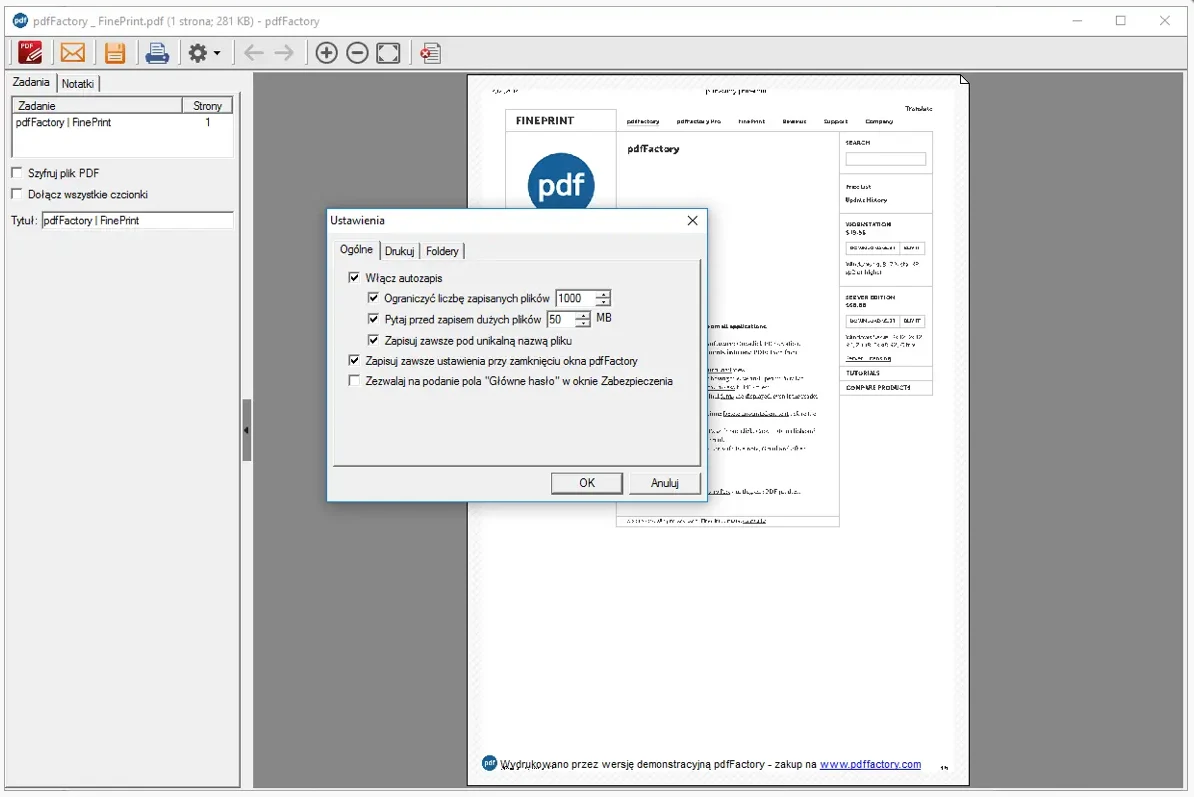Send PDF via email envelope icon
The image size is (1194, 797).
[73, 53]
